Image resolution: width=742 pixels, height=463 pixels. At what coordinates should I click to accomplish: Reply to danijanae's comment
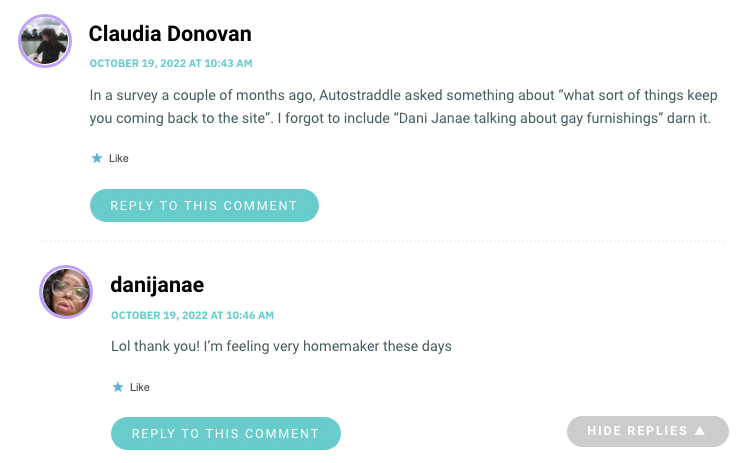tap(226, 433)
